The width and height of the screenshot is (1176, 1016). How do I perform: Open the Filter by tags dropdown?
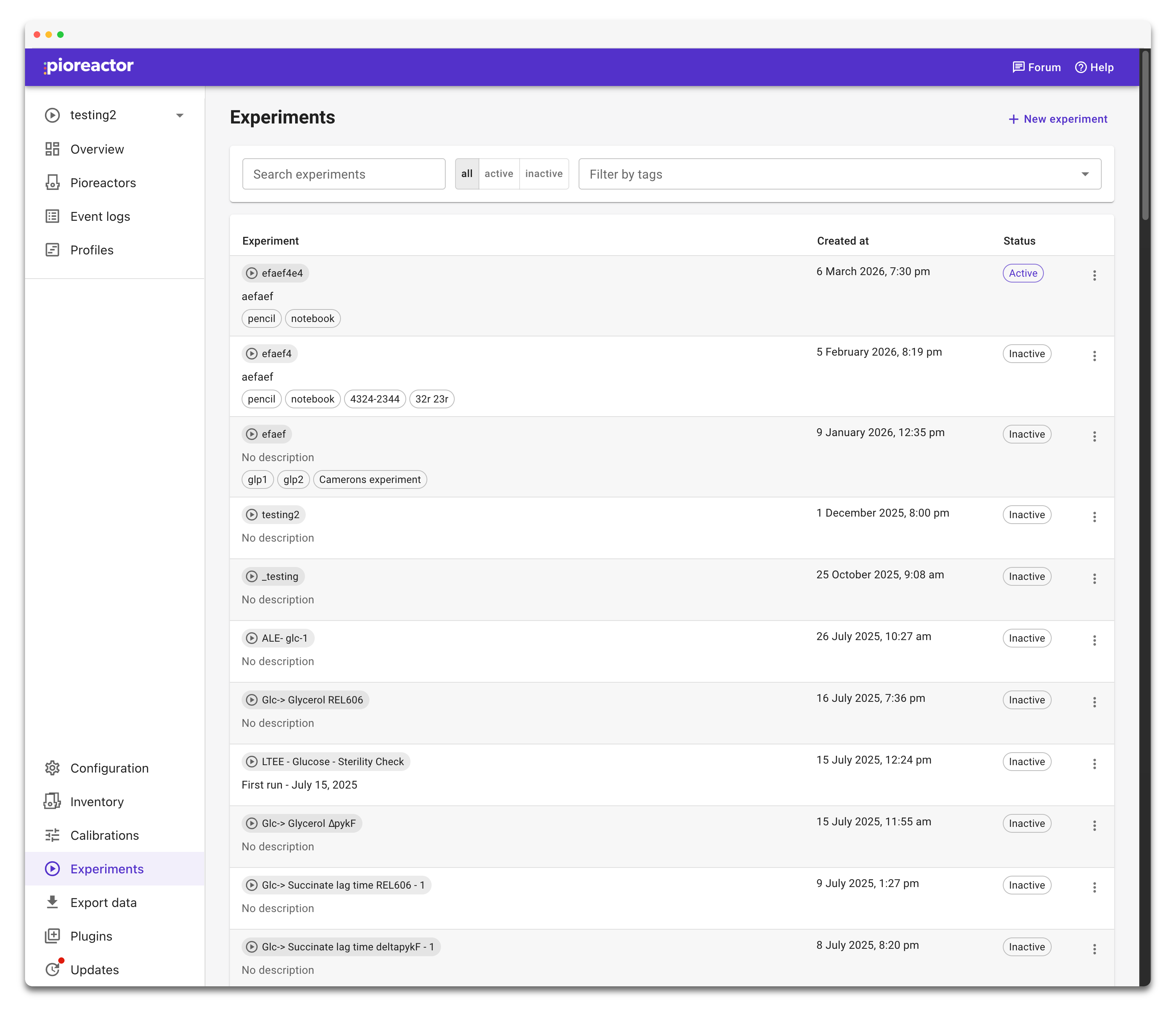[1084, 174]
